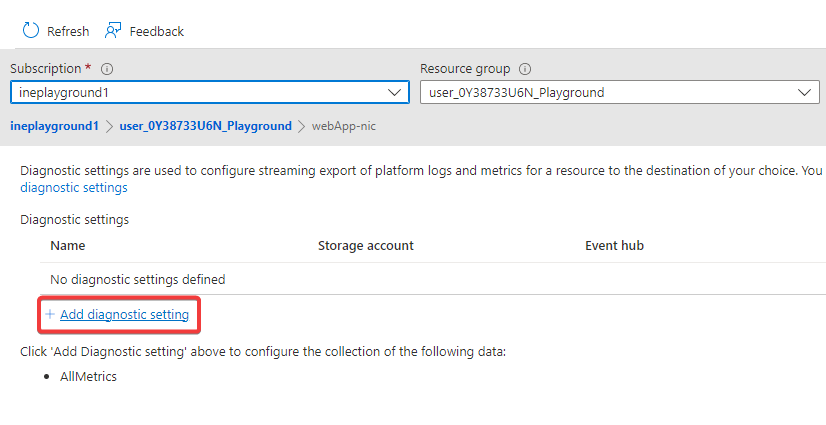This screenshot has height=425, width=826.
Task: Click the info icon beside Resource group
Action: coord(525,69)
